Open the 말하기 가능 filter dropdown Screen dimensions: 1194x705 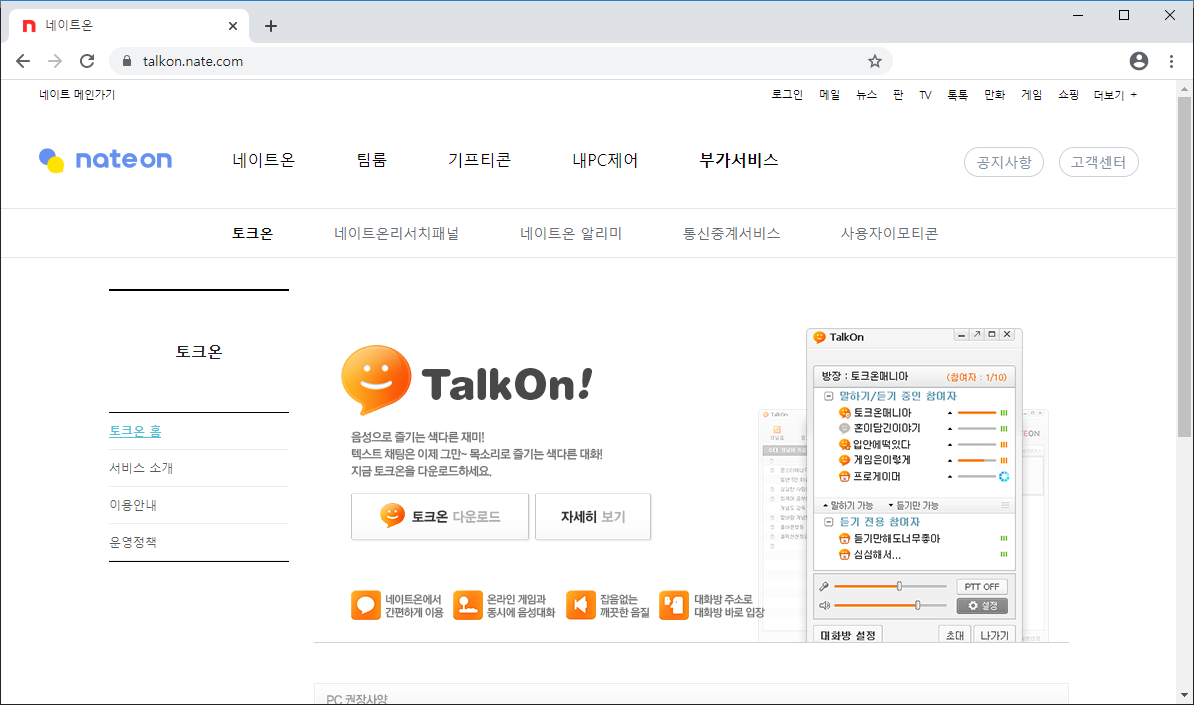[x=848, y=506]
